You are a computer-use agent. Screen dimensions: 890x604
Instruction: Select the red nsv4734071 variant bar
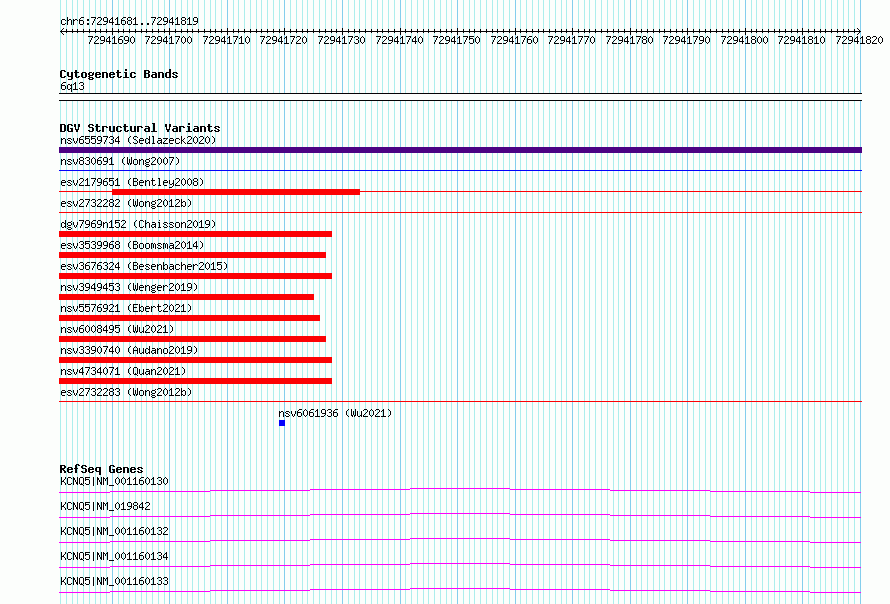coord(195,381)
